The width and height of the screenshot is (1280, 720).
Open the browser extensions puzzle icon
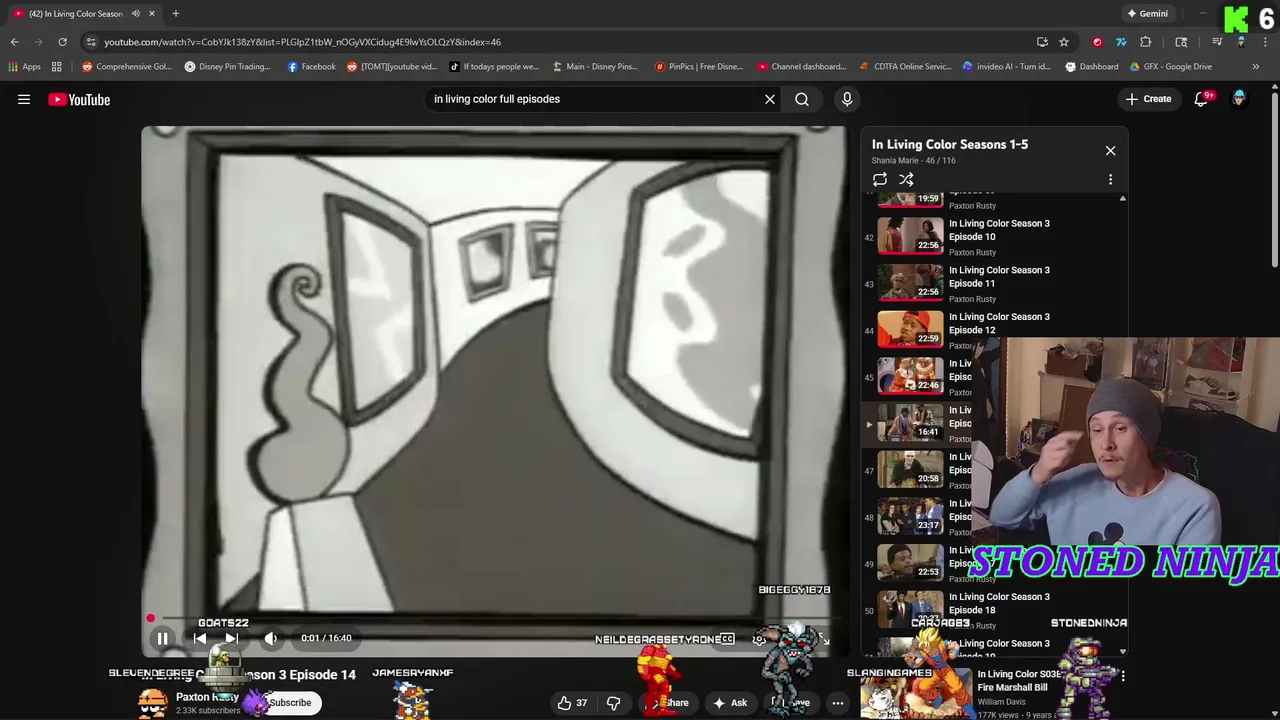[x=1146, y=42]
